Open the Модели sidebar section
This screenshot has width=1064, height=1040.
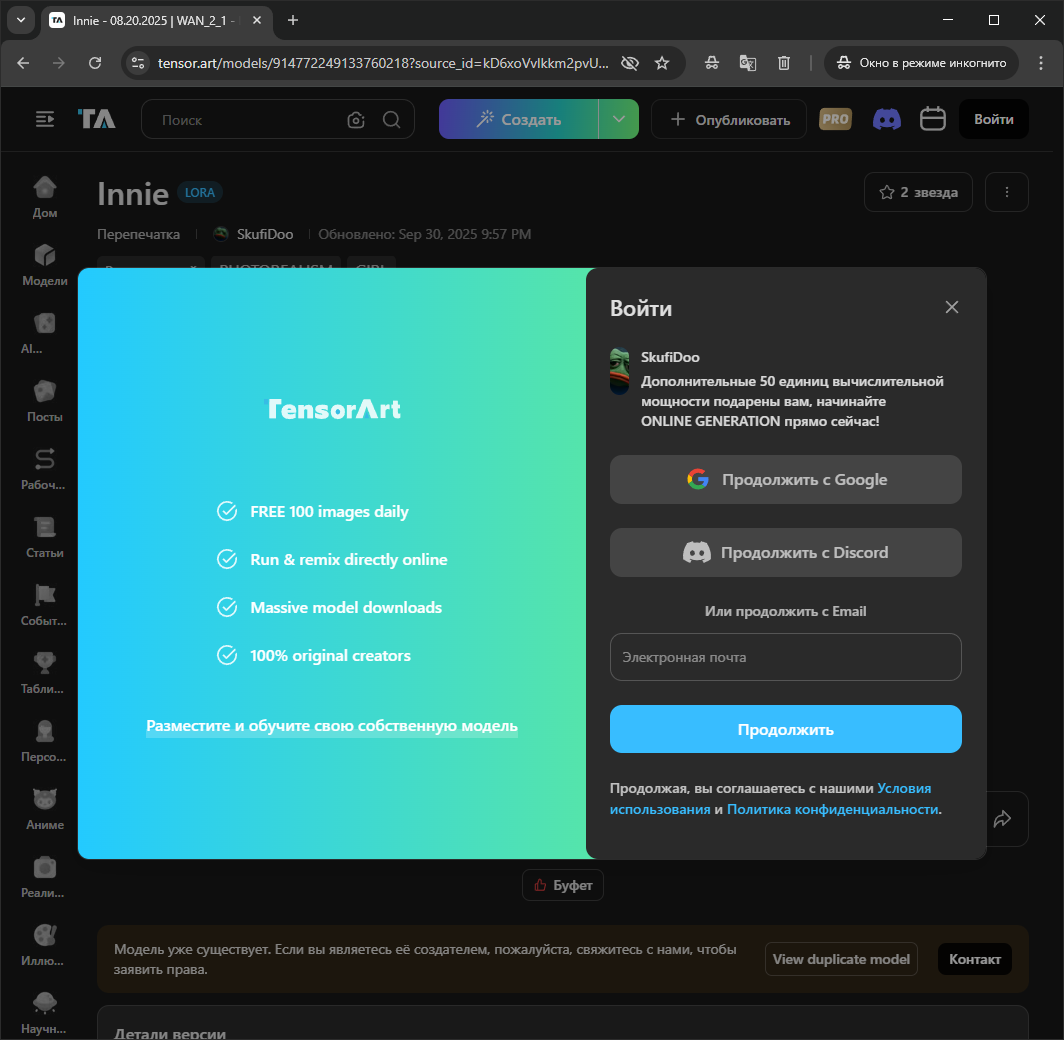click(45, 265)
